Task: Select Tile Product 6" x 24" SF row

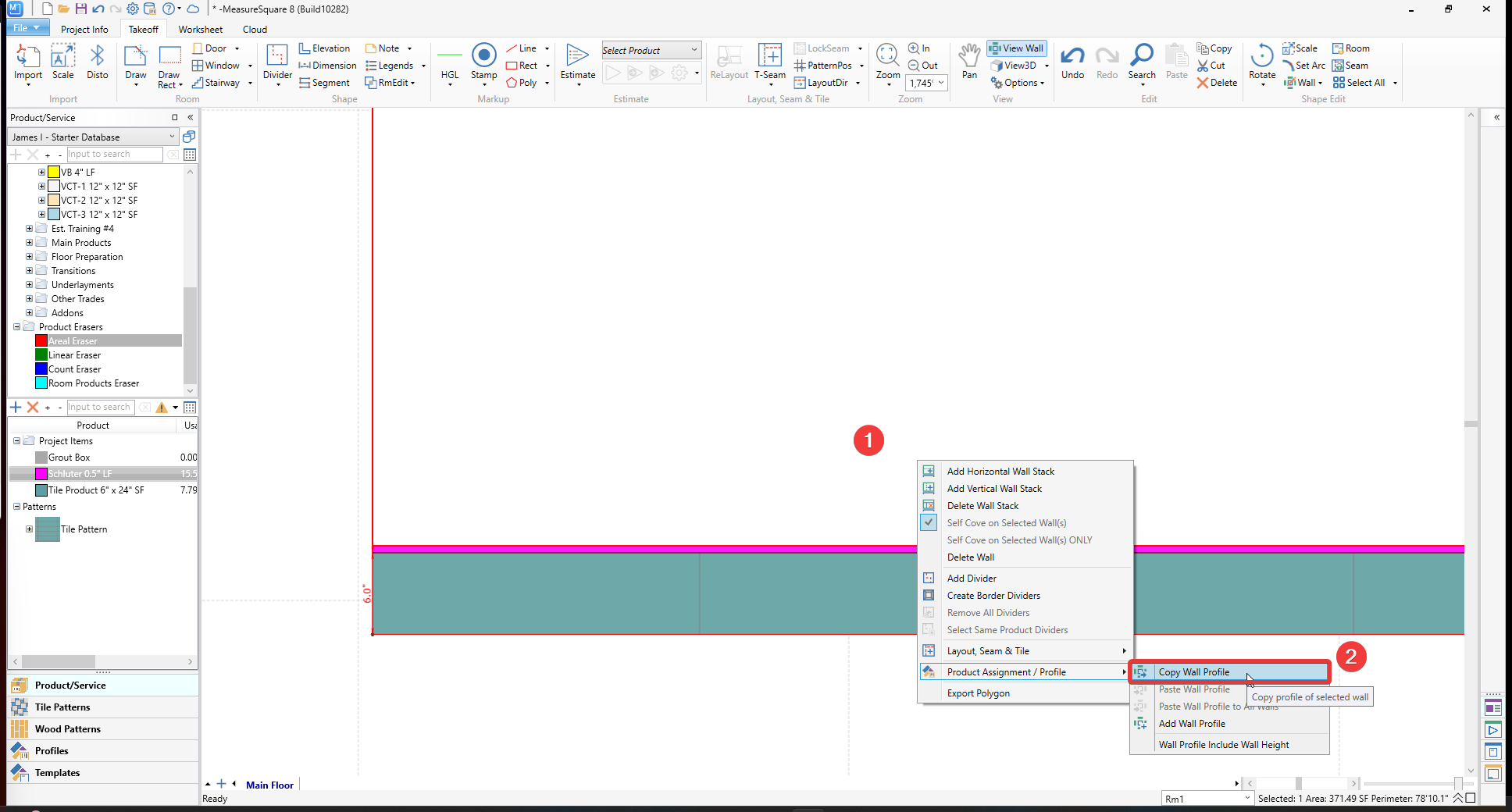Action: coord(103,490)
